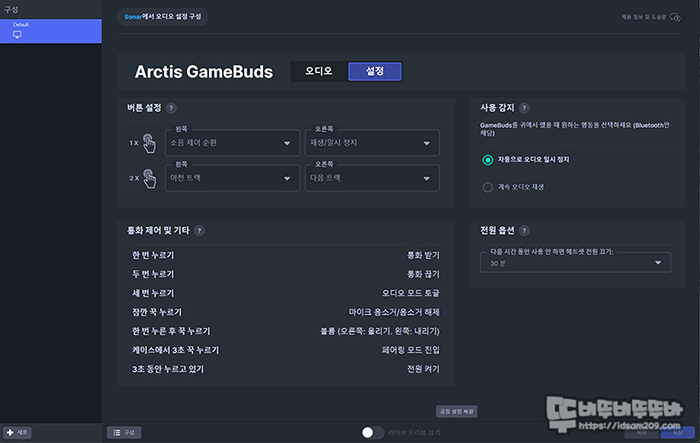The image size is (700, 443).
Task: Select the Default configuration in sidebar
Action: pyautogui.click(x=51, y=31)
